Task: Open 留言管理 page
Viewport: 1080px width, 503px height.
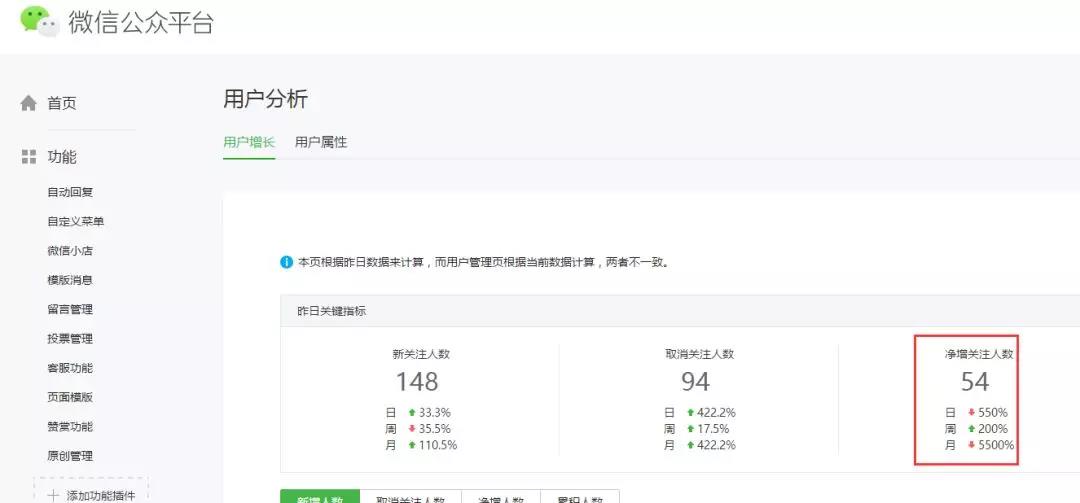Action: click(70, 309)
